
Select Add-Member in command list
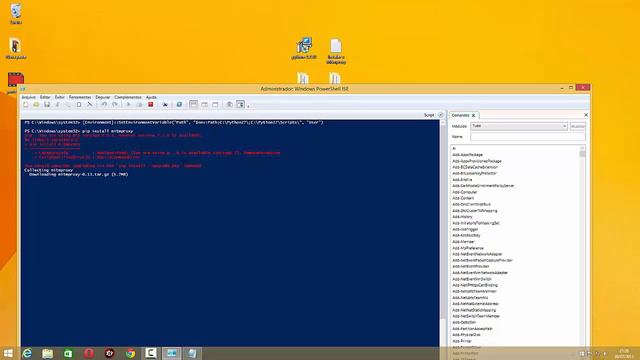tap(463, 242)
